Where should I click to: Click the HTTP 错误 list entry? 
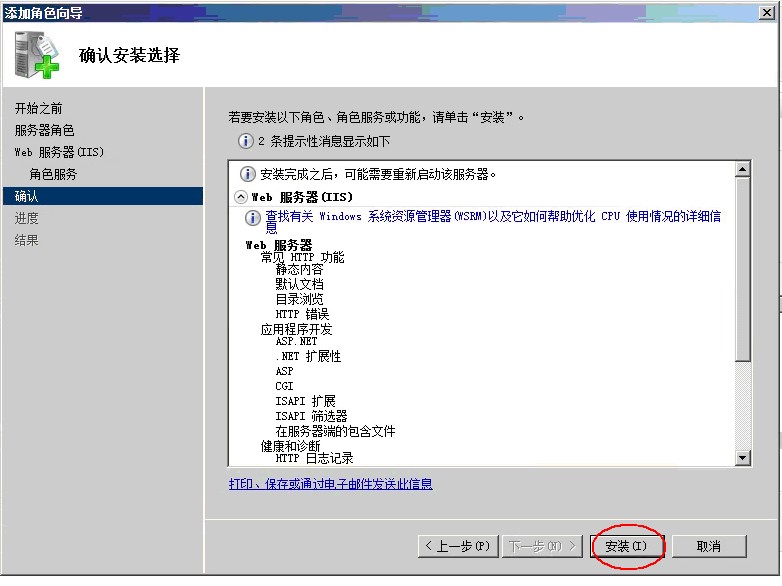[302, 314]
